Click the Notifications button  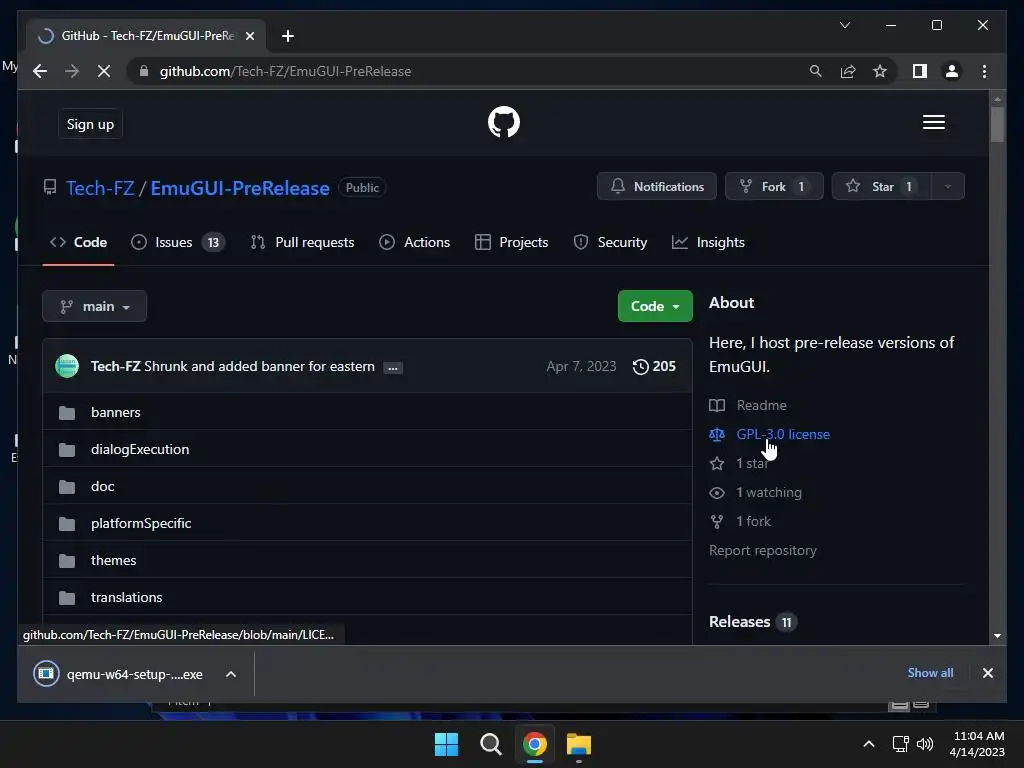[x=656, y=187]
